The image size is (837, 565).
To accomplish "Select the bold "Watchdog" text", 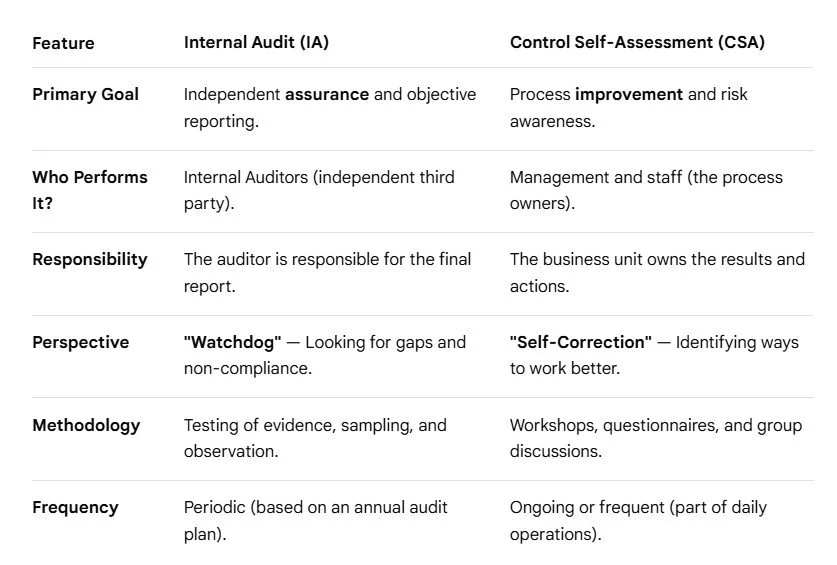I will coord(232,342).
